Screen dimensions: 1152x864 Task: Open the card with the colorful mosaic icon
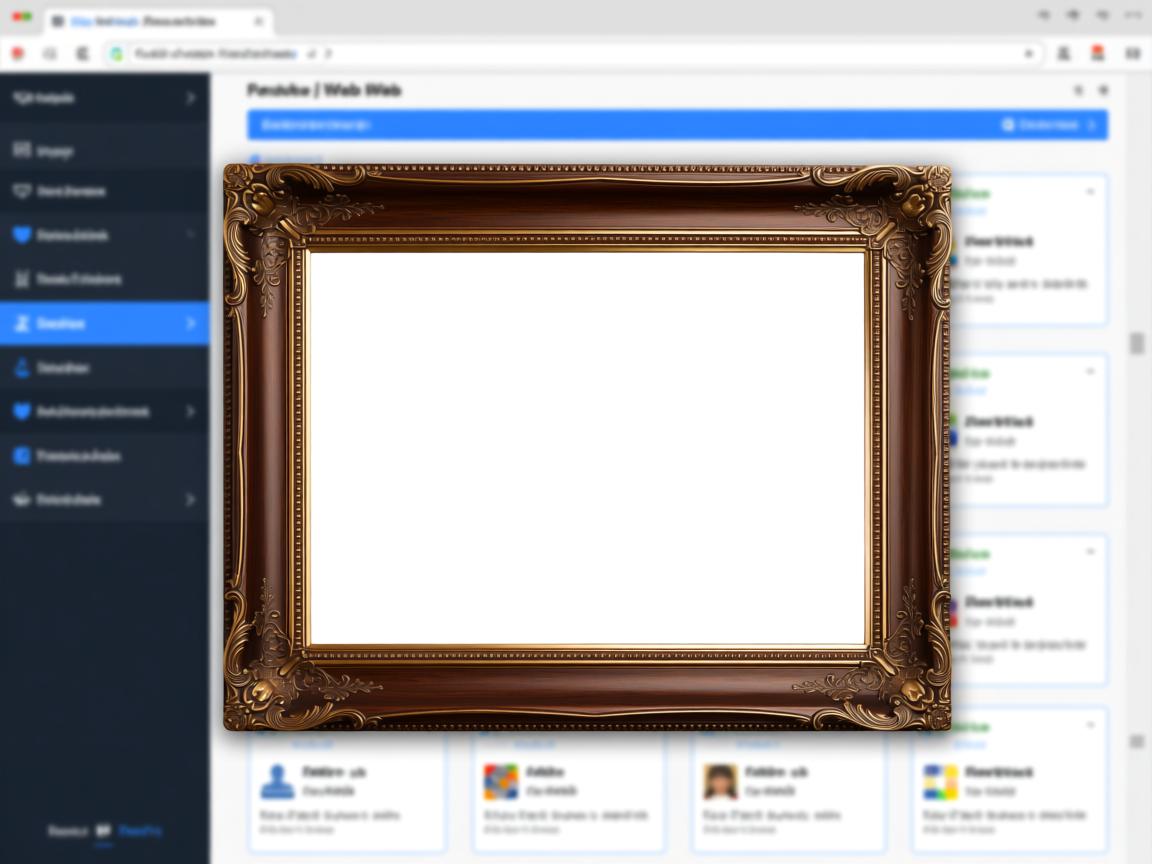pos(500,781)
